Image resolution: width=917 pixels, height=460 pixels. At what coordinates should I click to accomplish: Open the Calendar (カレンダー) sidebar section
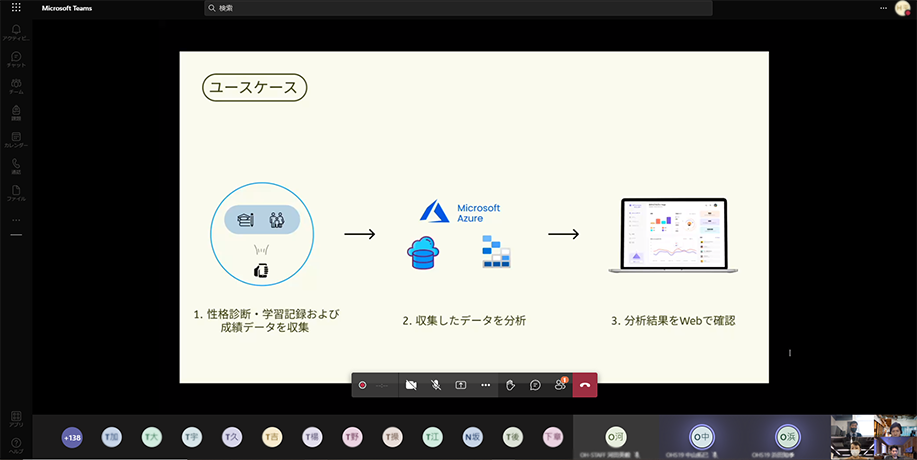tap(16, 140)
